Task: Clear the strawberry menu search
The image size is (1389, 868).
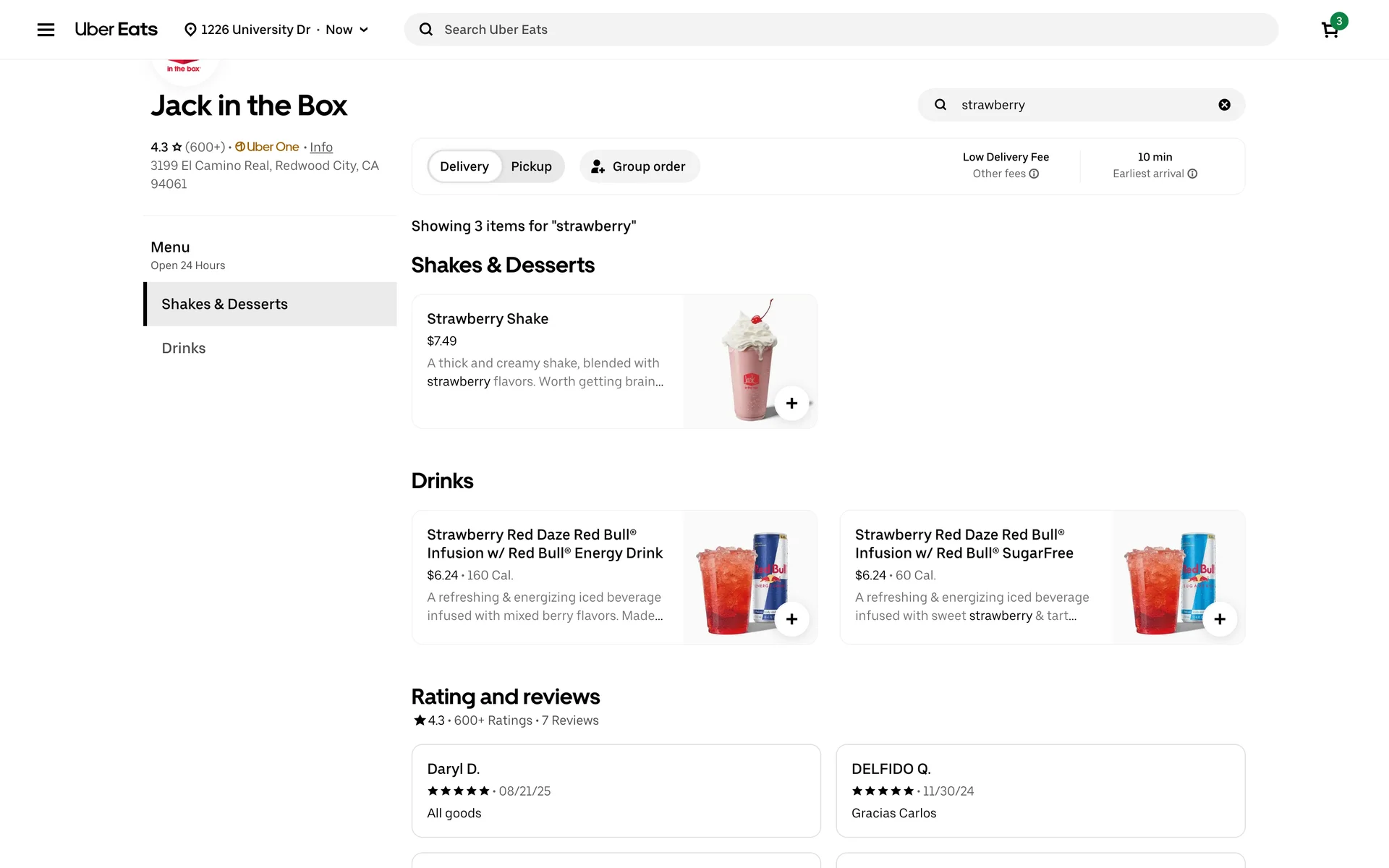Action: tap(1224, 105)
